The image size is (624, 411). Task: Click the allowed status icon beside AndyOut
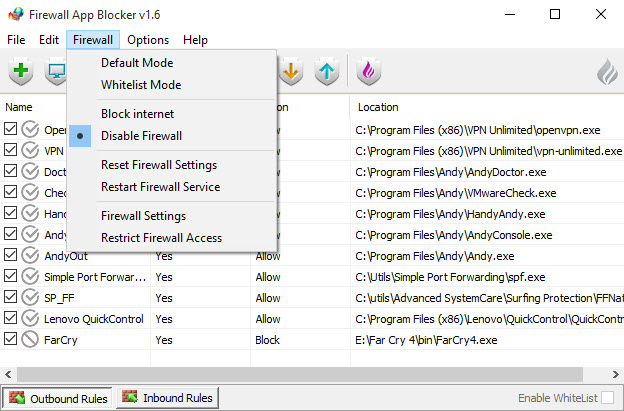pyautogui.click(x=31, y=256)
